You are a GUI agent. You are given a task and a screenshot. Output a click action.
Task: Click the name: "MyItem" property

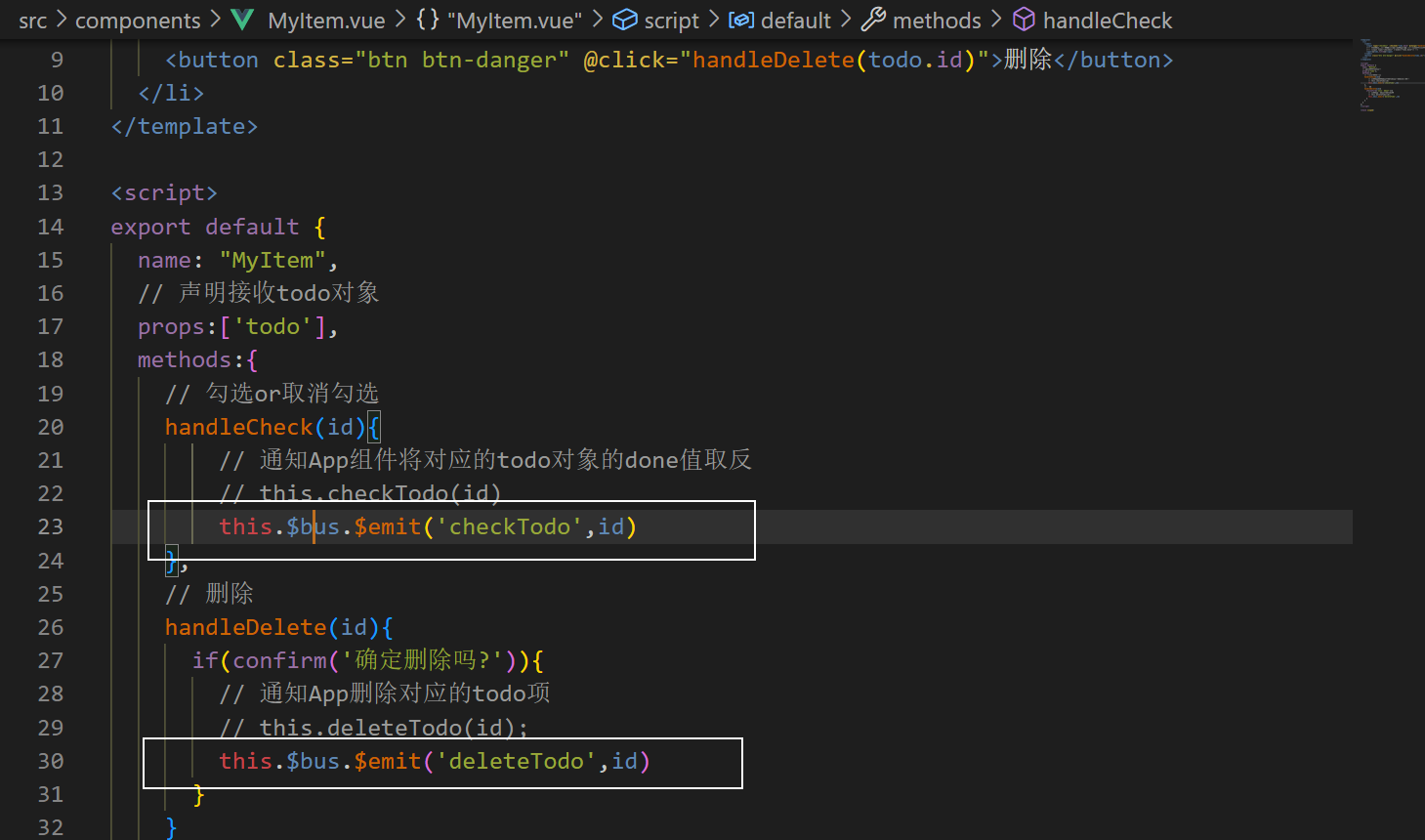(237, 260)
